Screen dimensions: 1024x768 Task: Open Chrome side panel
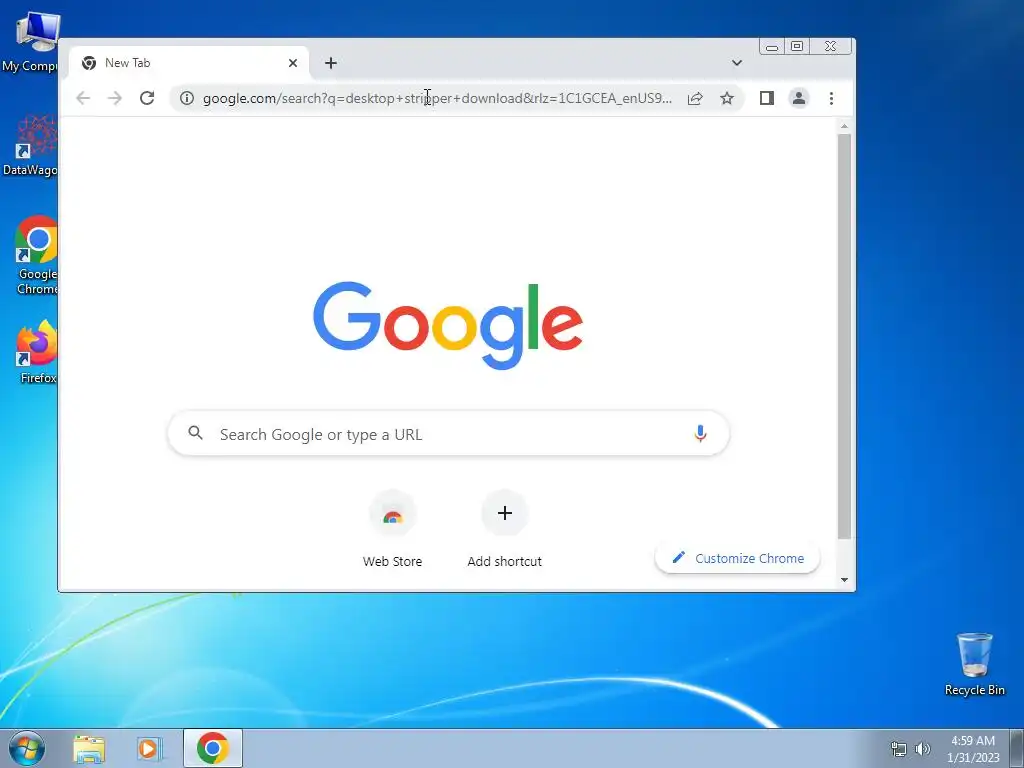(x=767, y=98)
